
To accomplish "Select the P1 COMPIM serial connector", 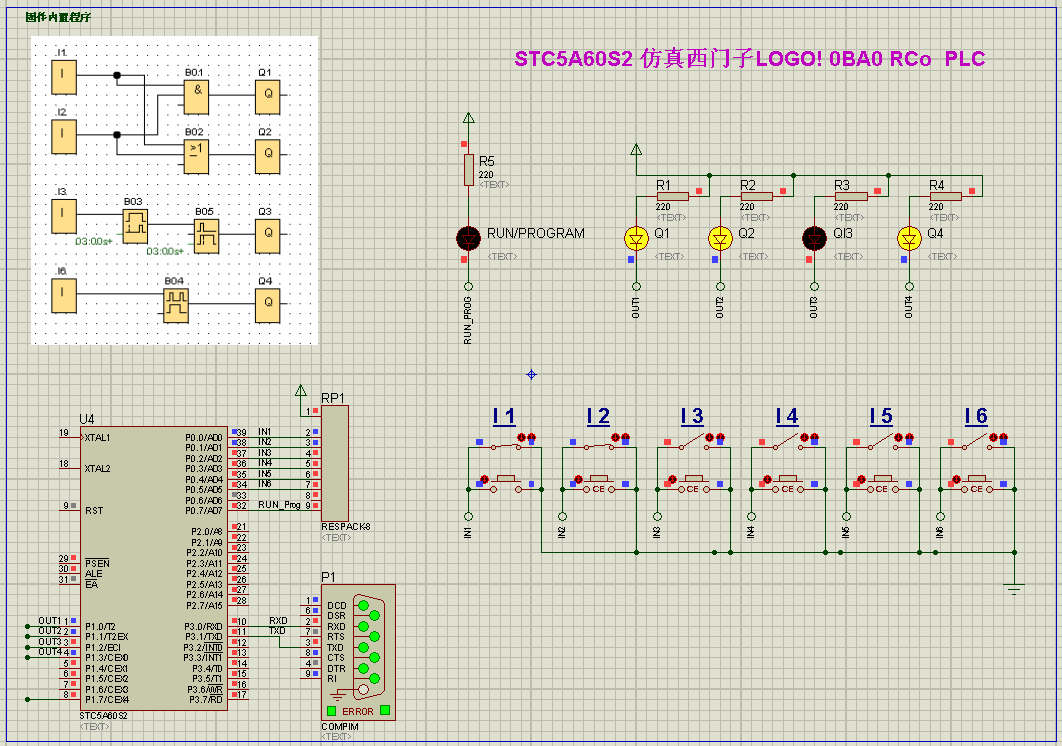I will (x=358, y=652).
